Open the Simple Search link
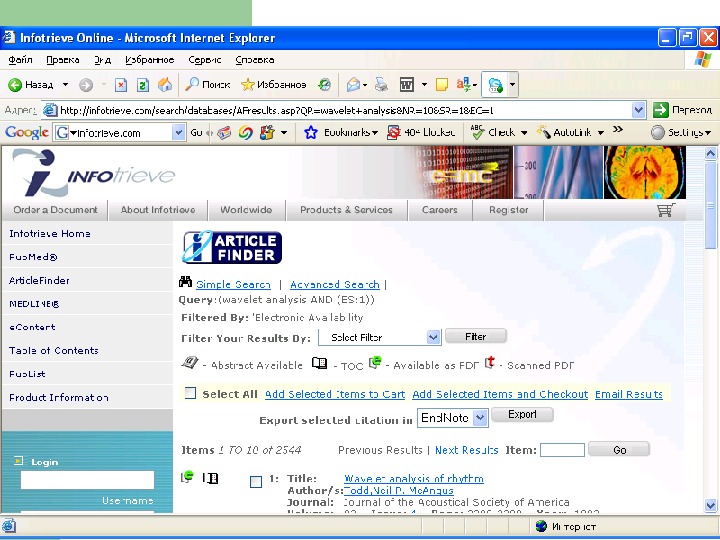 click(233, 284)
